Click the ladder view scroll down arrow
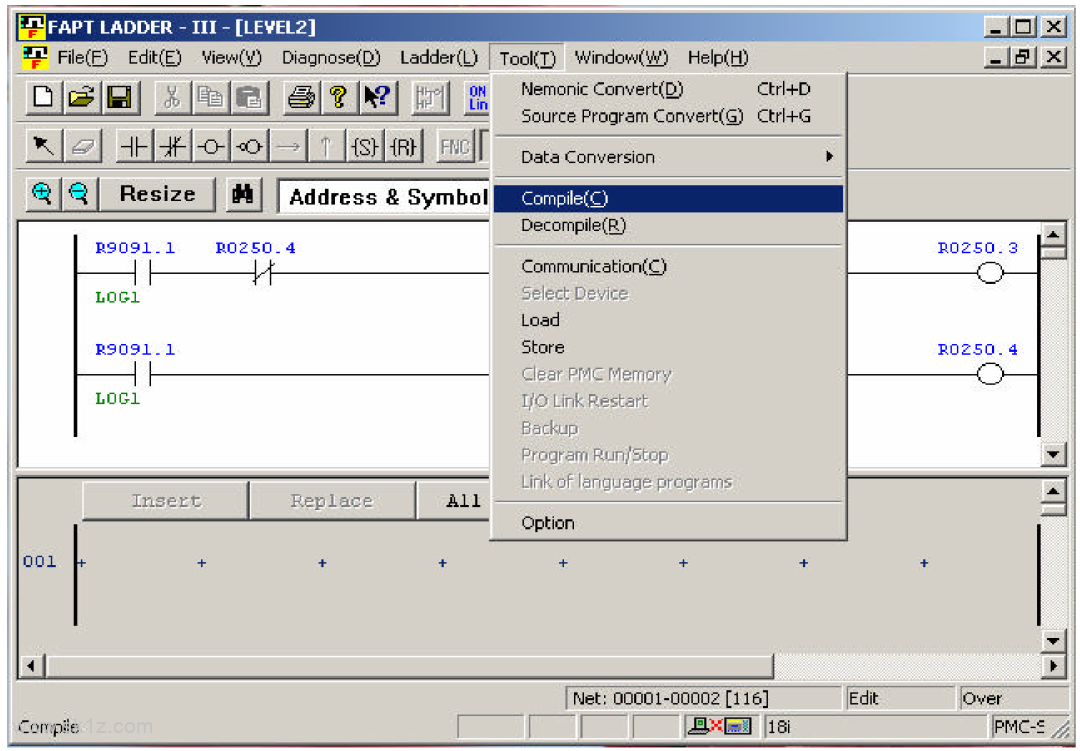1080x751 pixels. click(1053, 453)
